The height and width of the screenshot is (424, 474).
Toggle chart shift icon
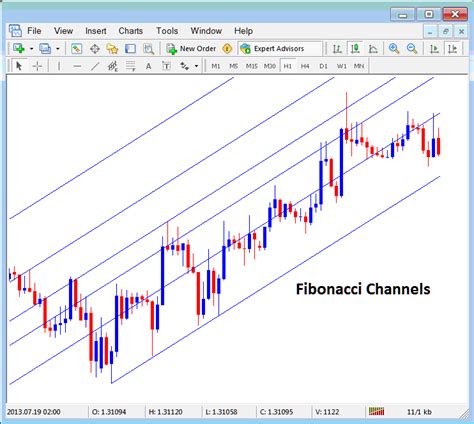452,49
